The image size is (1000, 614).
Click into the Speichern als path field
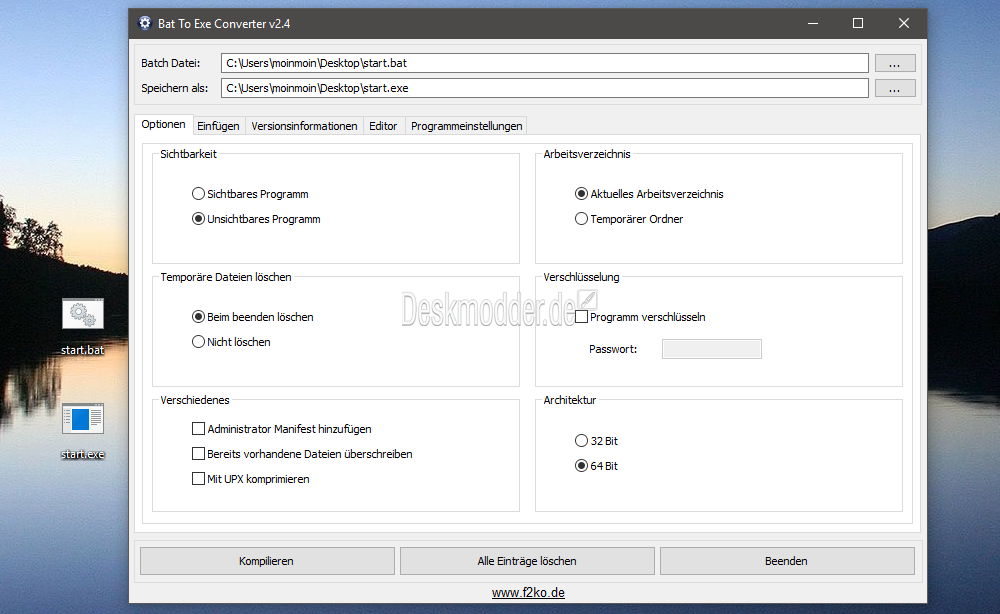[x=545, y=88]
